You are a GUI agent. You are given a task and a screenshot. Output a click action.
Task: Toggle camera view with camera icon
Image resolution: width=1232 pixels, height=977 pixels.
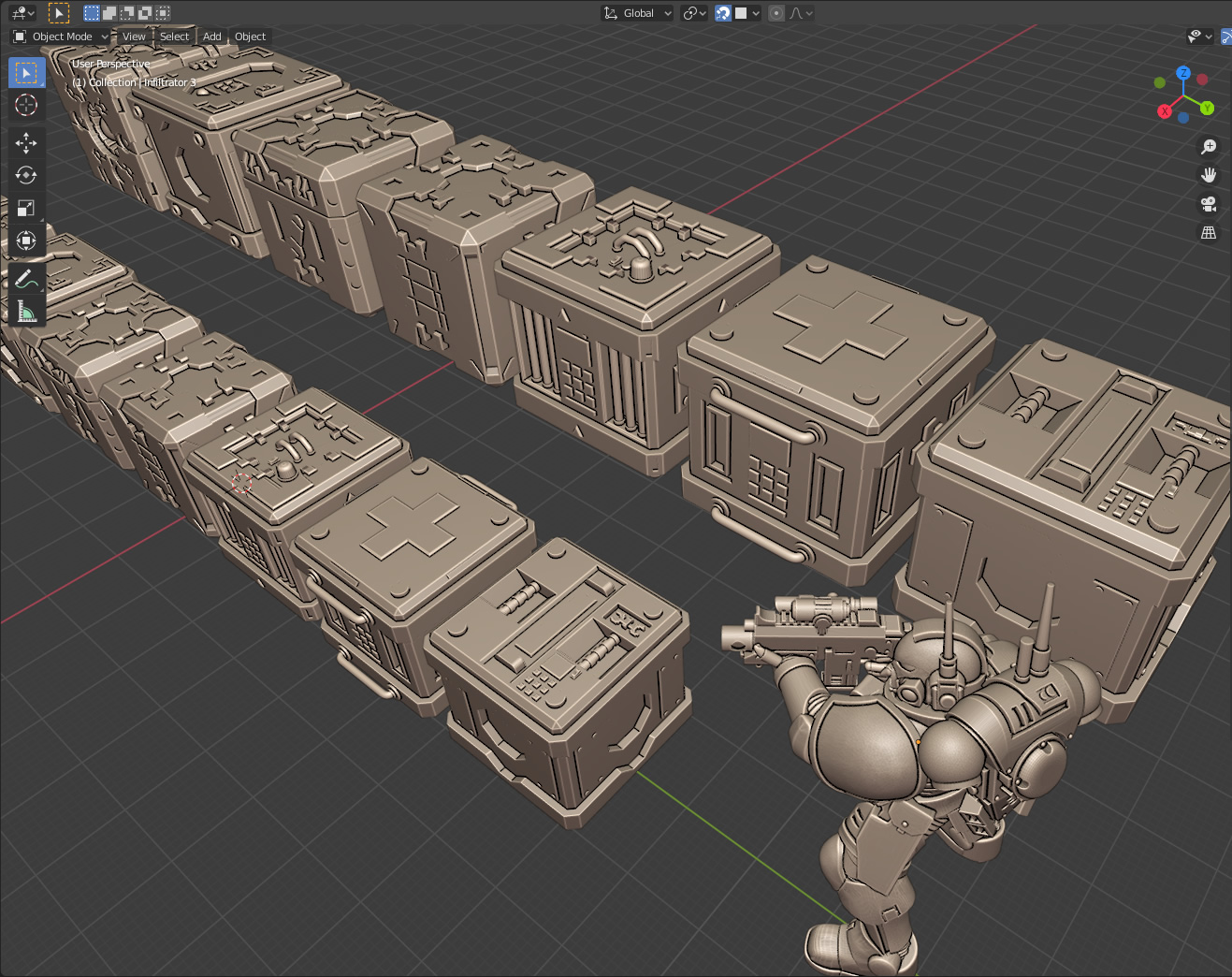(1209, 204)
